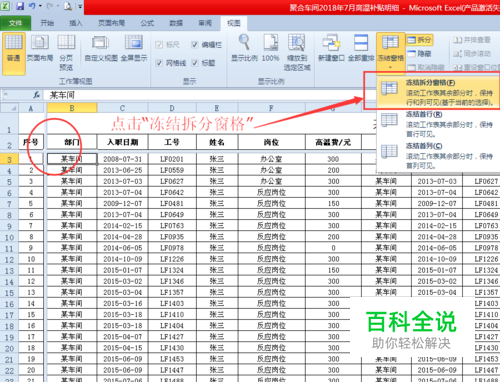This screenshot has height=382, width=500.
Task: Click header cell 入职日期
Action: click(x=123, y=142)
